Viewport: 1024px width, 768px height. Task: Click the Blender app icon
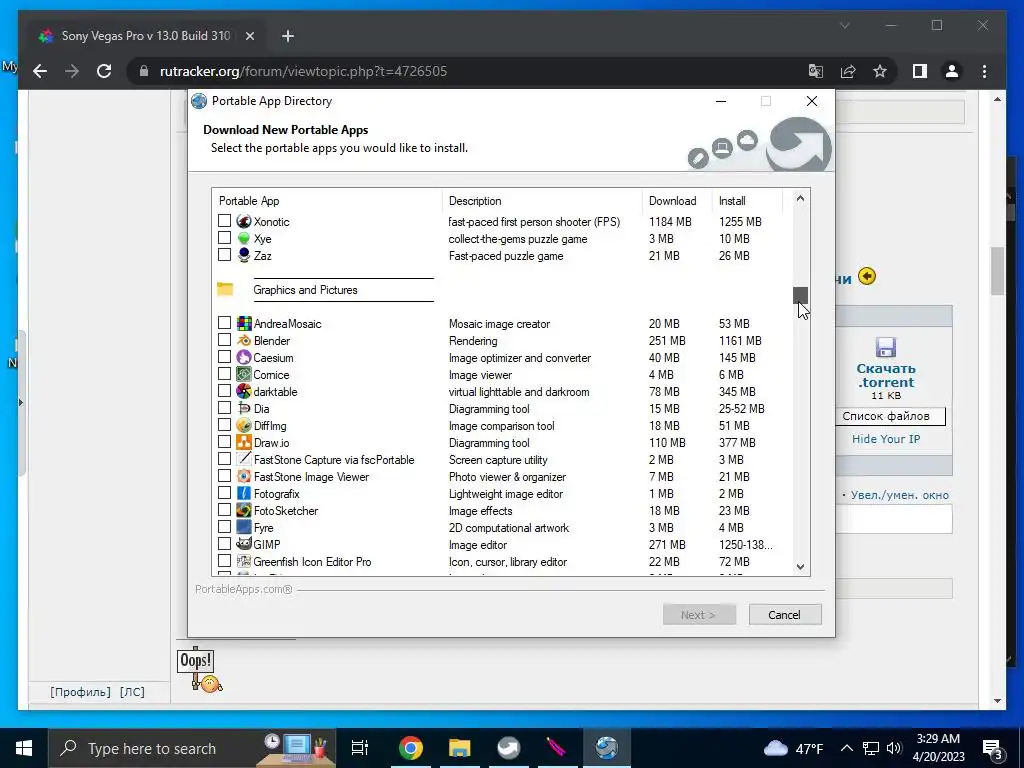(244, 340)
